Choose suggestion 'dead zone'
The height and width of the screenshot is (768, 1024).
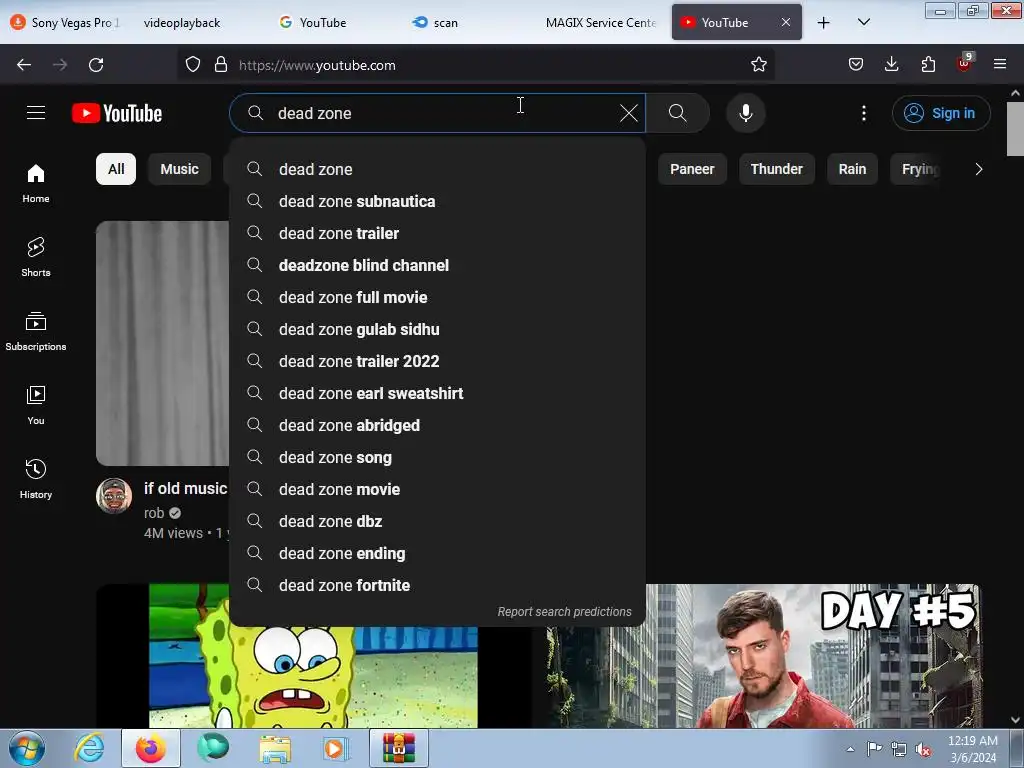[438, 169]
